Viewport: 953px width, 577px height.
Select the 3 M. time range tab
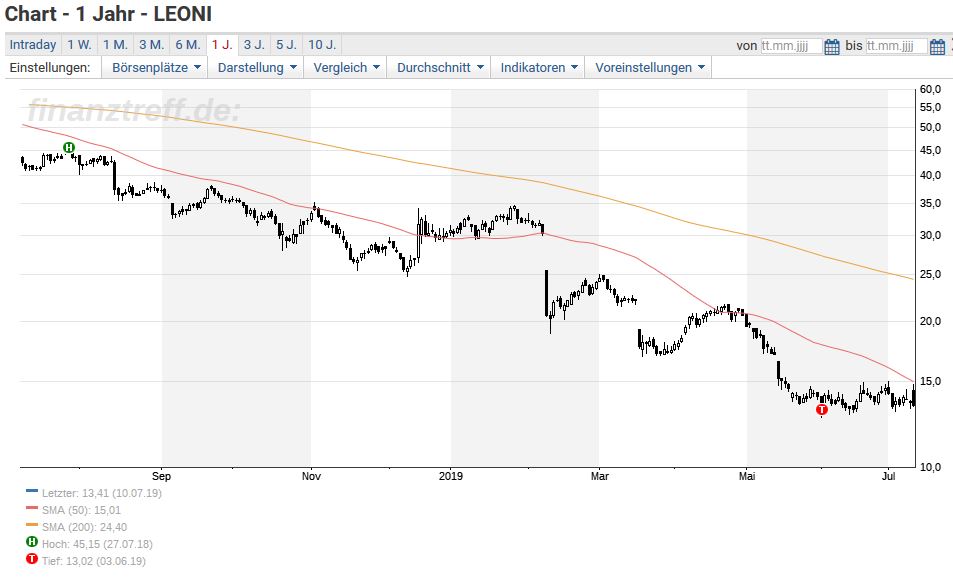coord(151,45)
